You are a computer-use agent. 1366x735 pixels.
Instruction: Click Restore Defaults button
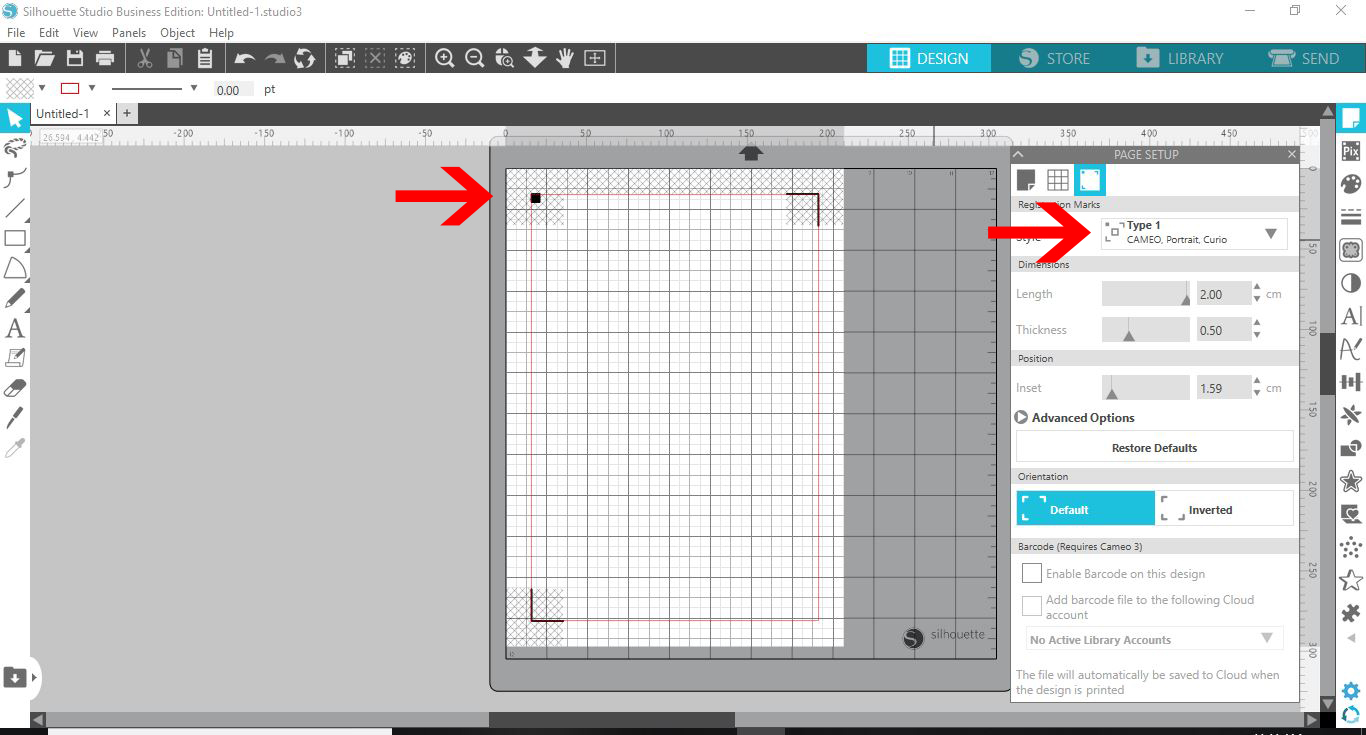[x=1154, y=447]
